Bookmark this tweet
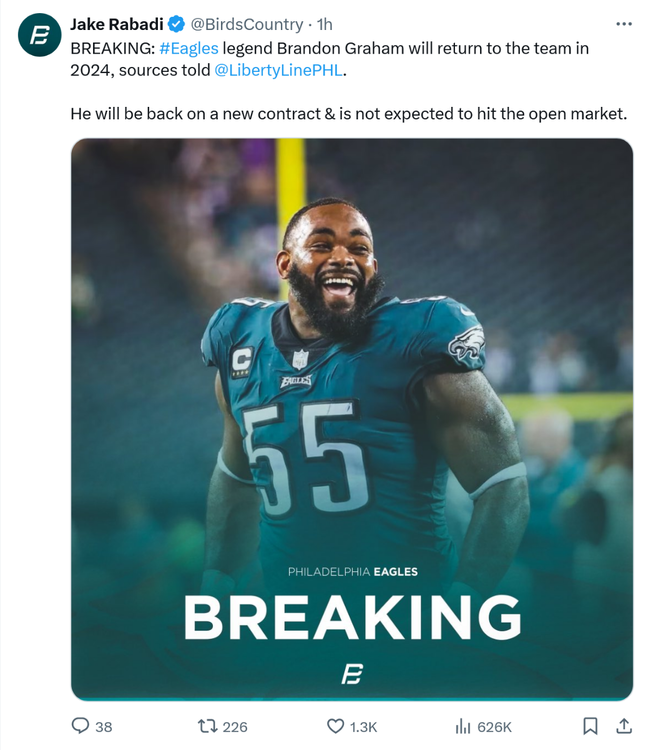Viewport: 651px width, 750px height. pos(590,726)
